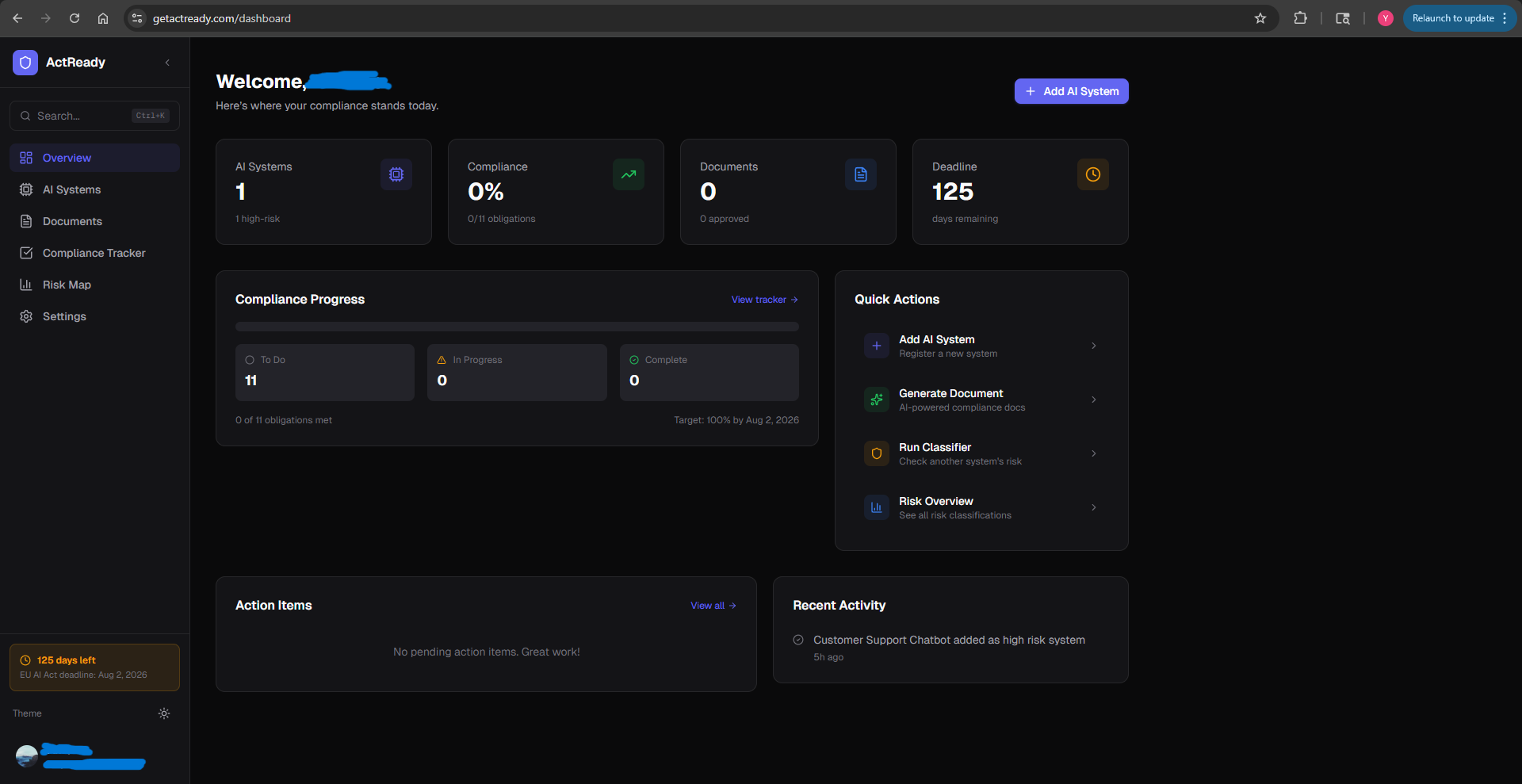Open the Chrome profile avatar Y
Screen dimensions: 1522x784
coord(1386,18)
